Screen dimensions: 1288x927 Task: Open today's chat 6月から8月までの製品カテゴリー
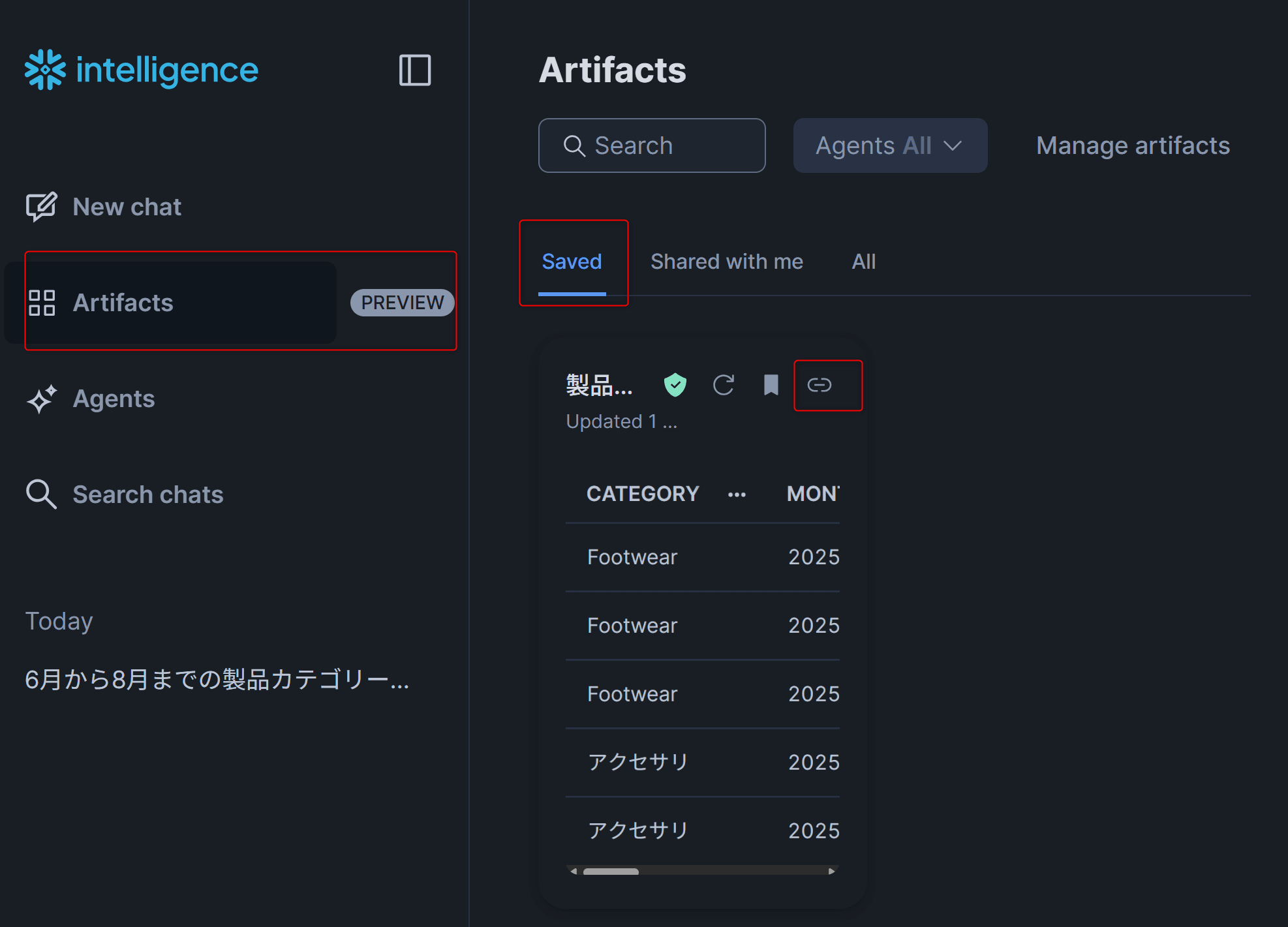point(217,679)
